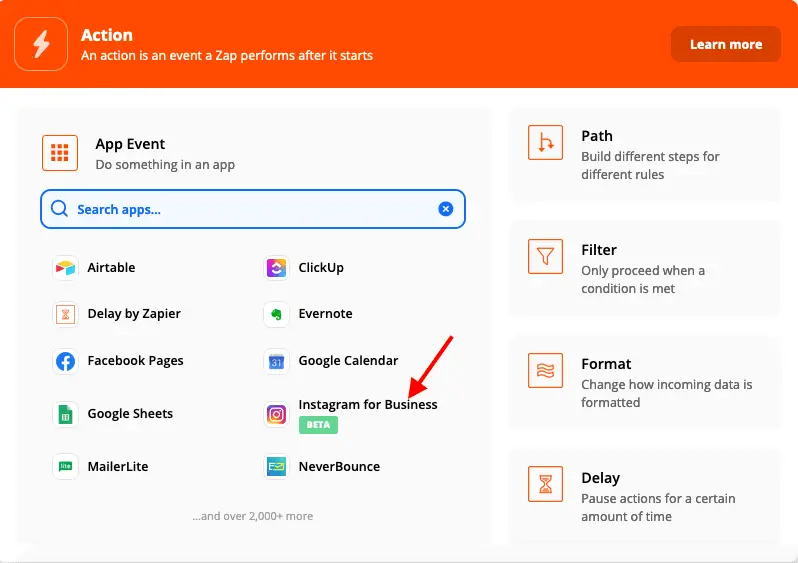This screenshot has width=798, height=563.
Task: Select the Path option title
Action: pos(597,136)
